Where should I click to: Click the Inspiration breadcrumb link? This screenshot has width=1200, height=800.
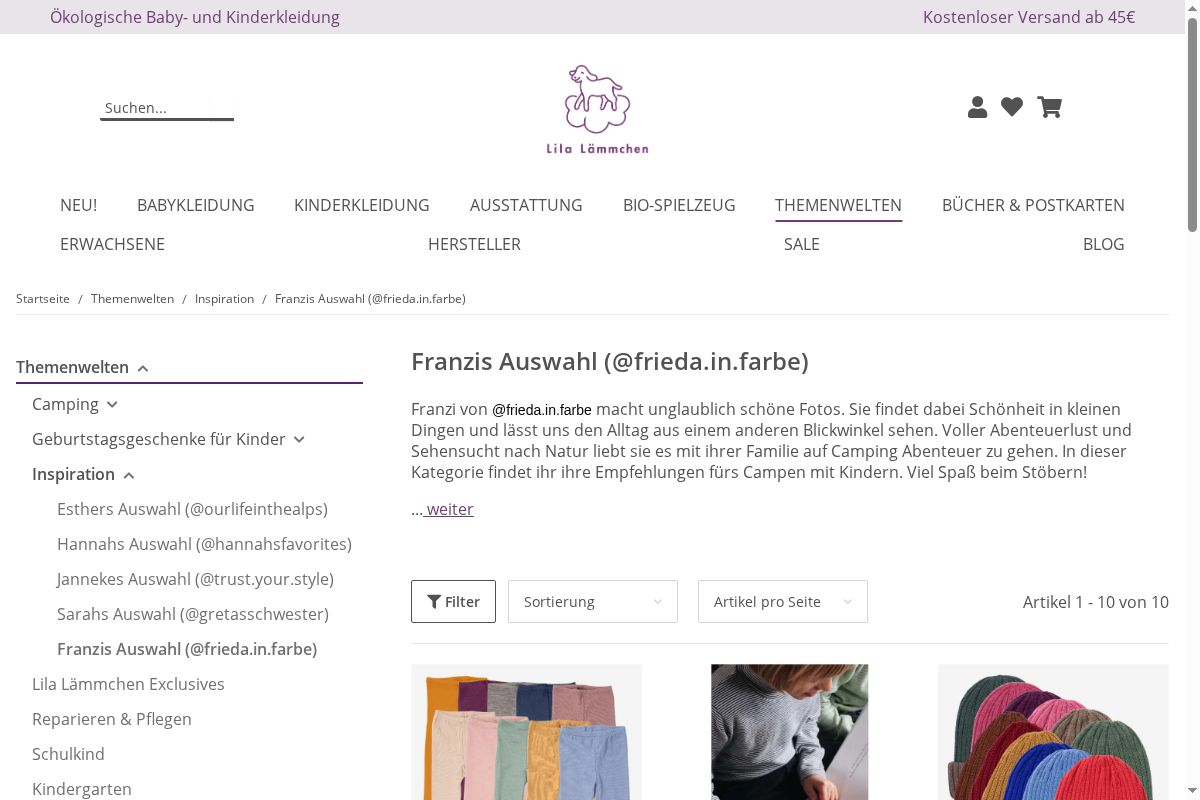224,299
